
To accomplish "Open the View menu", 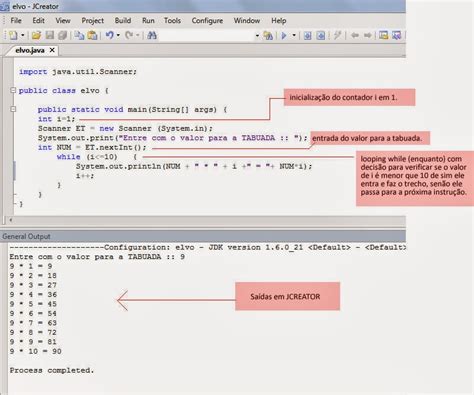I will (x=63, y=20).
